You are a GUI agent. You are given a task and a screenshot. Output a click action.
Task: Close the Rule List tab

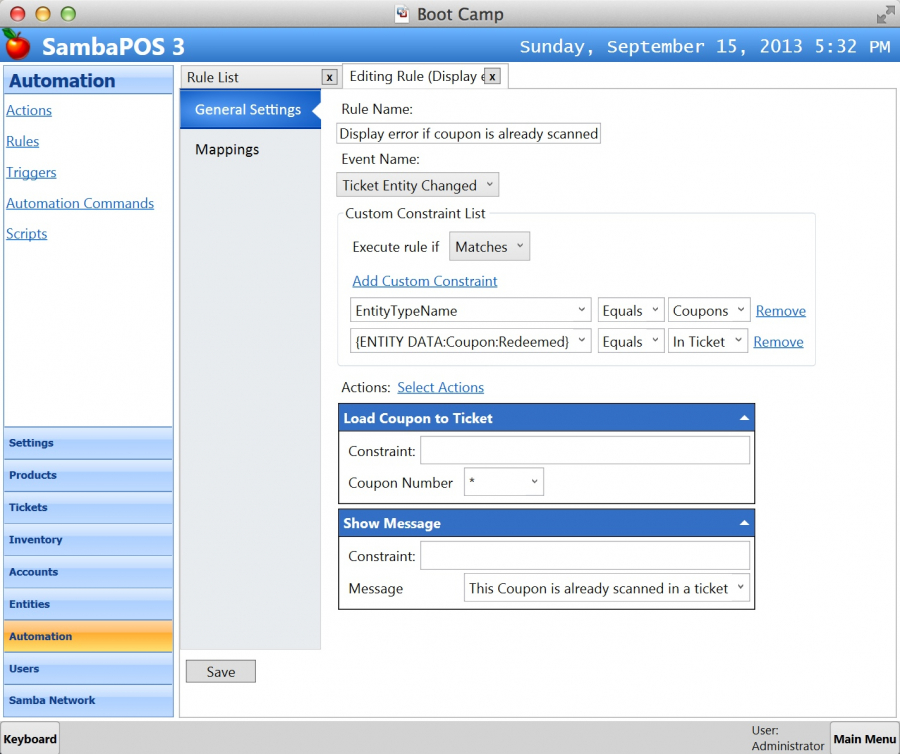329,77
